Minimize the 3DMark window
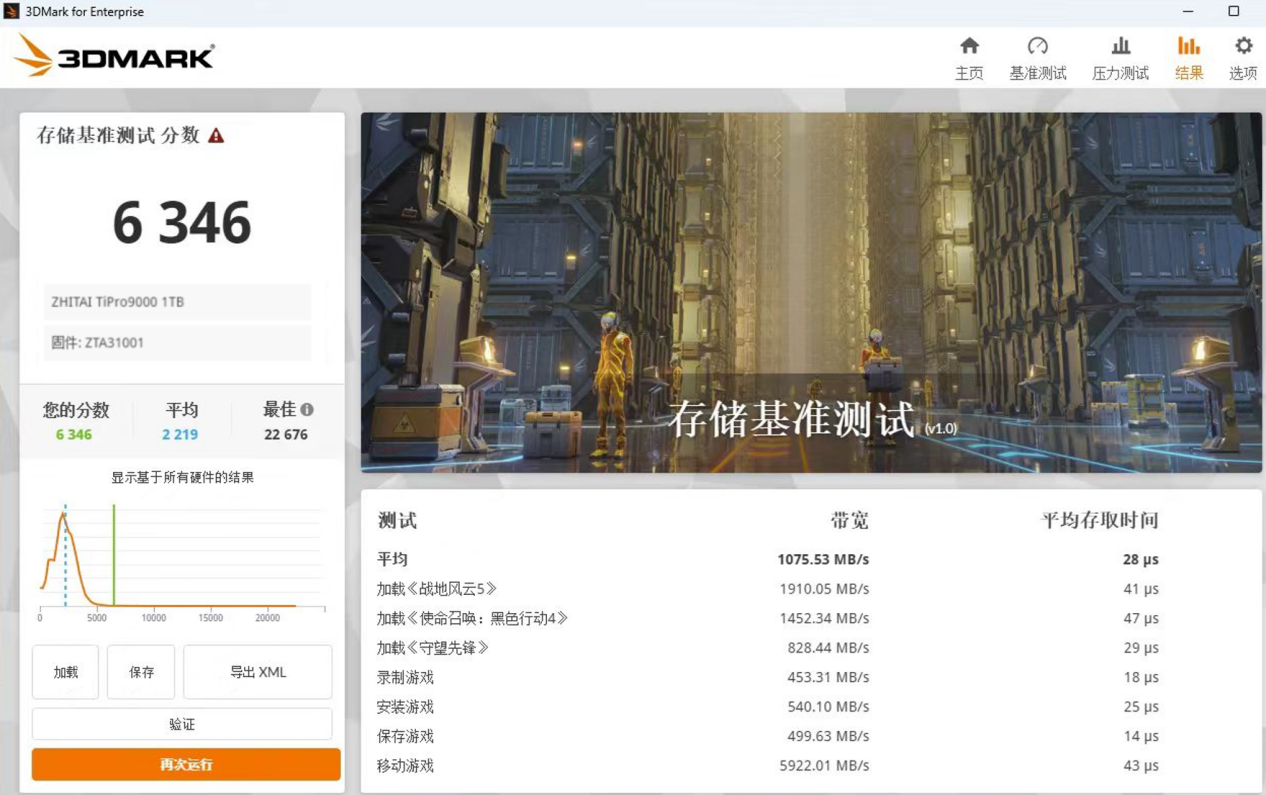The width and height of the screenshot is (1266, 795). pyautogui.click(x=1188, y=11)
